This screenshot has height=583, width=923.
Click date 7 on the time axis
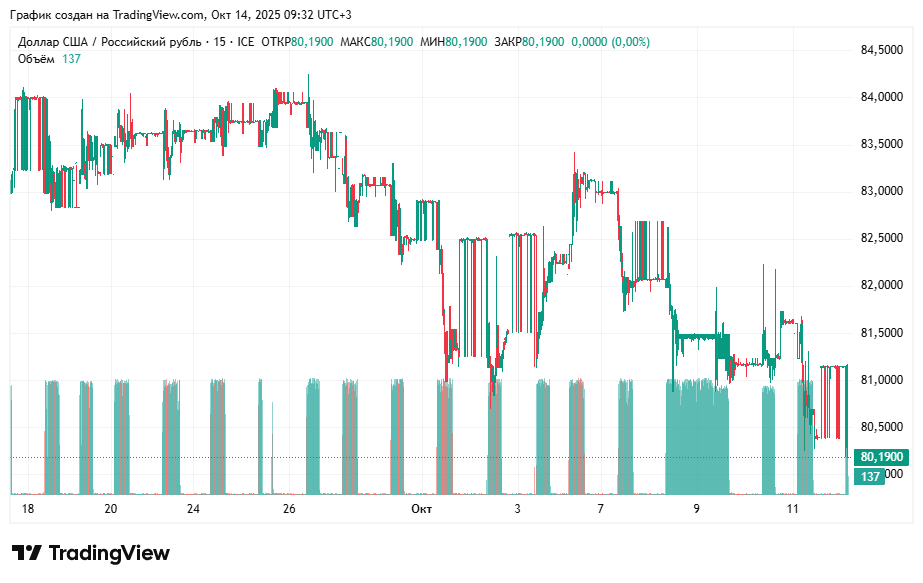tap(600, 509)
